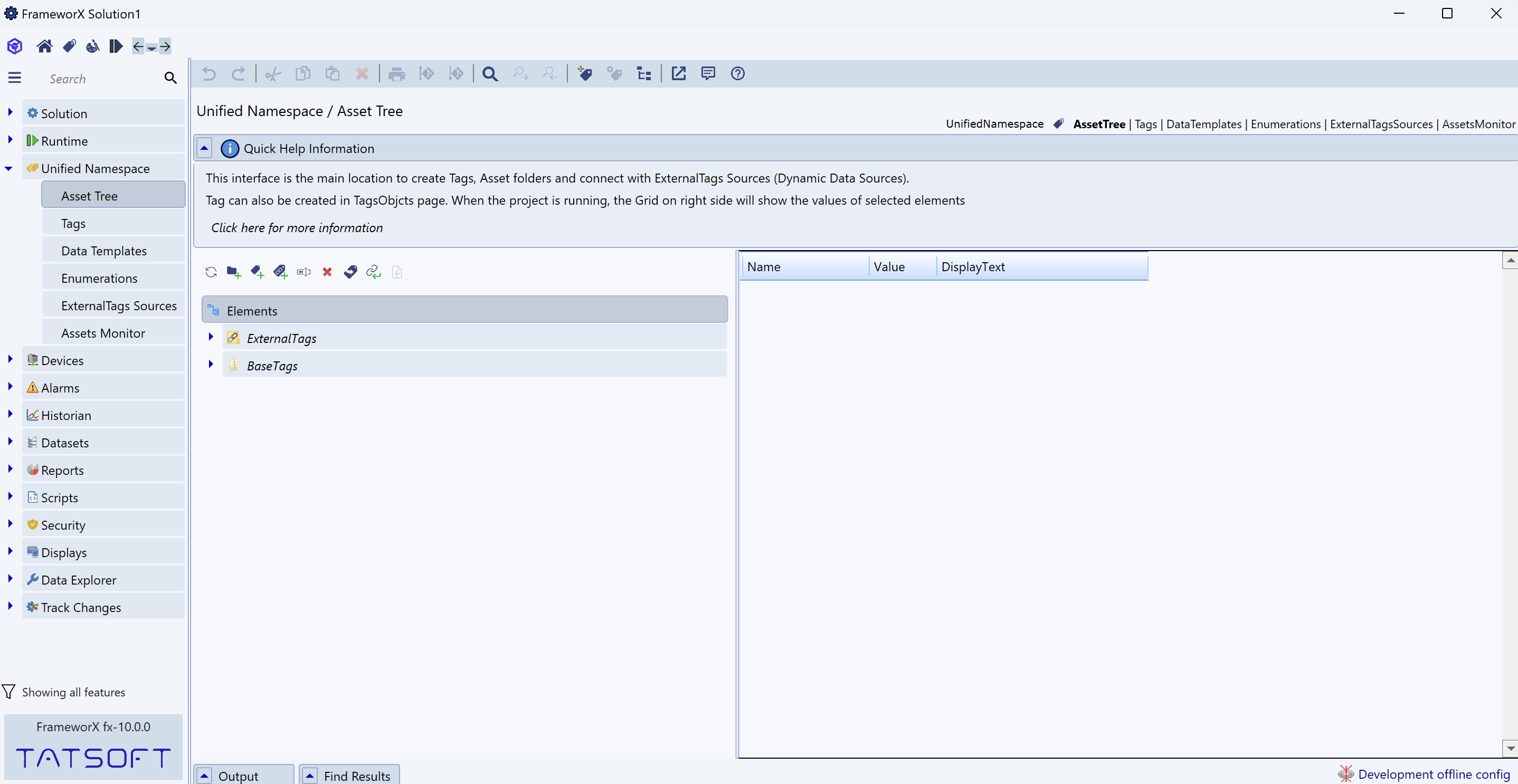Select ExternalTags Sources in the sidebar
1518x784 pixels.
coord(113,305)
